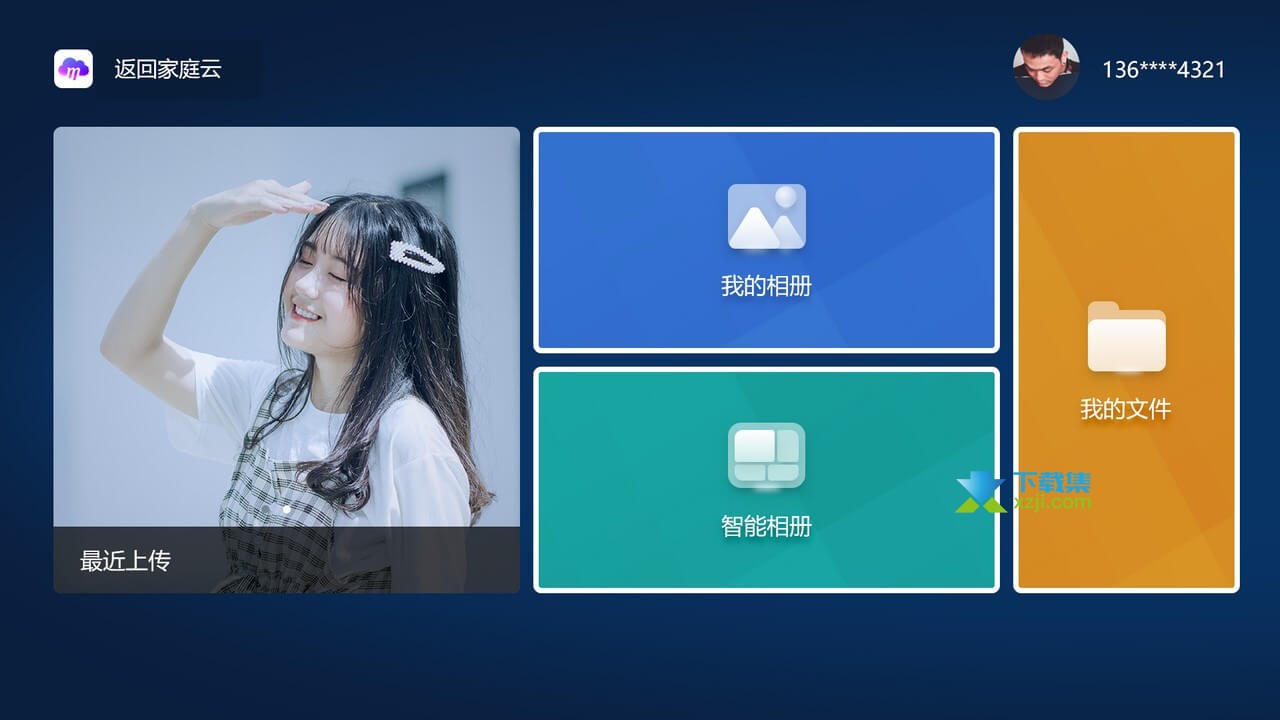
Task: Click the purple cloud app logo icon
Action: tap(73, 69)
